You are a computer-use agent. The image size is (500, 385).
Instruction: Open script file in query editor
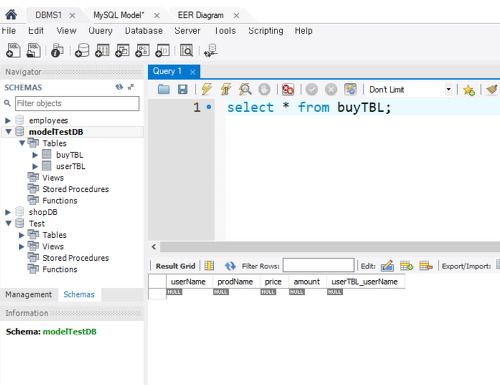click(164, 89)
